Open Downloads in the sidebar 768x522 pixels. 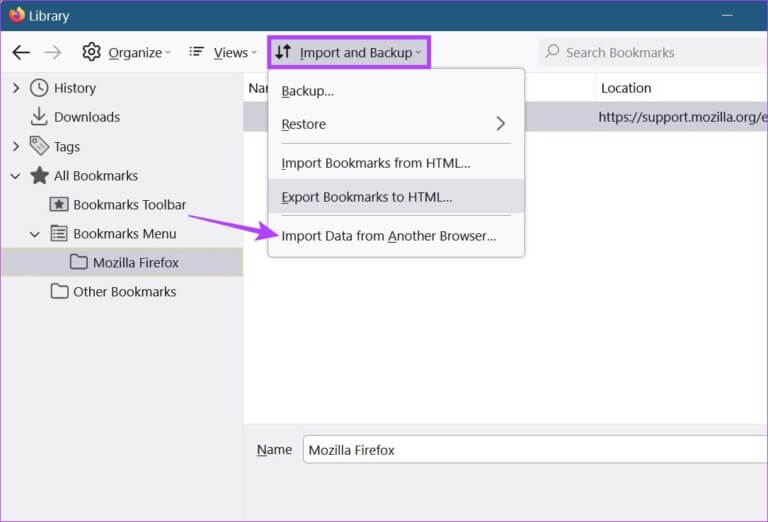point(74,117)
